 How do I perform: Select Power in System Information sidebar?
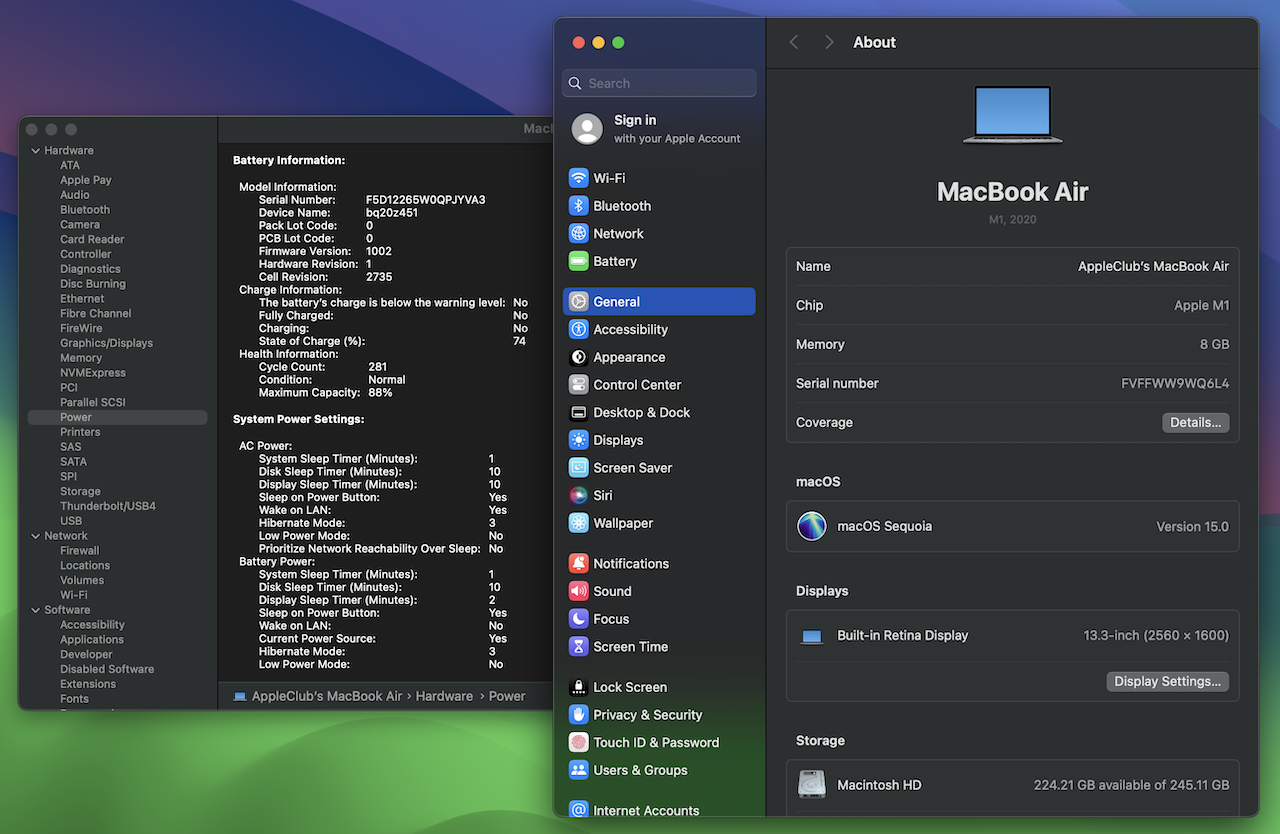click(118, 417)
